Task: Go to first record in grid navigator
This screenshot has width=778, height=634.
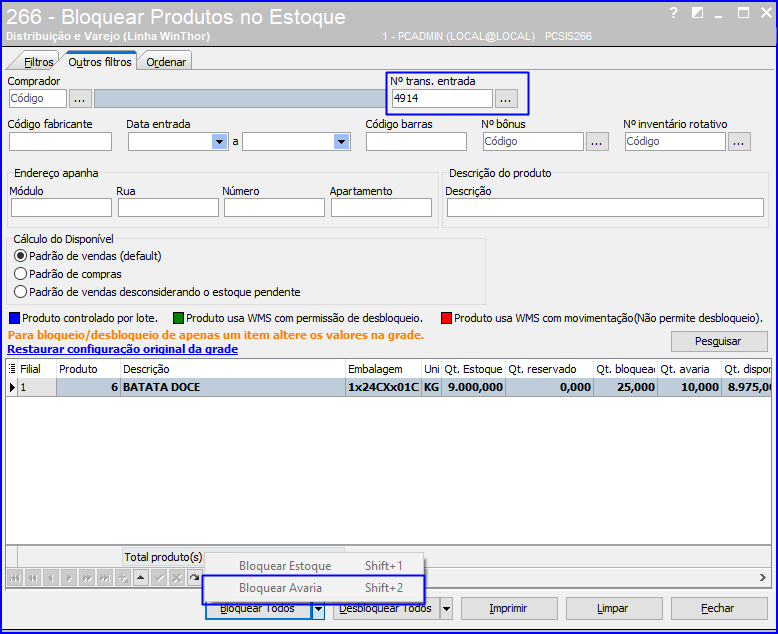Action: [x=15, y=578]
